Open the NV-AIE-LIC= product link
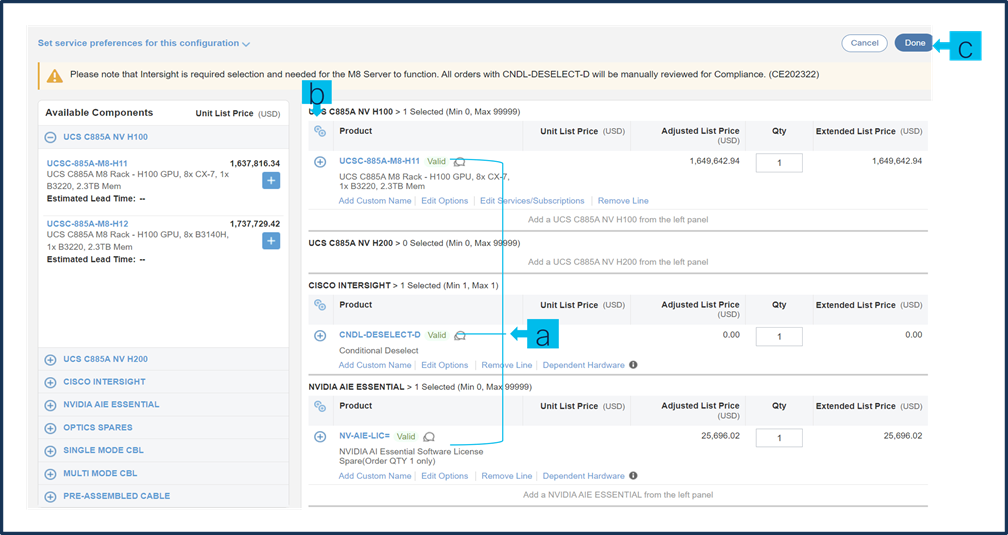 364,435
